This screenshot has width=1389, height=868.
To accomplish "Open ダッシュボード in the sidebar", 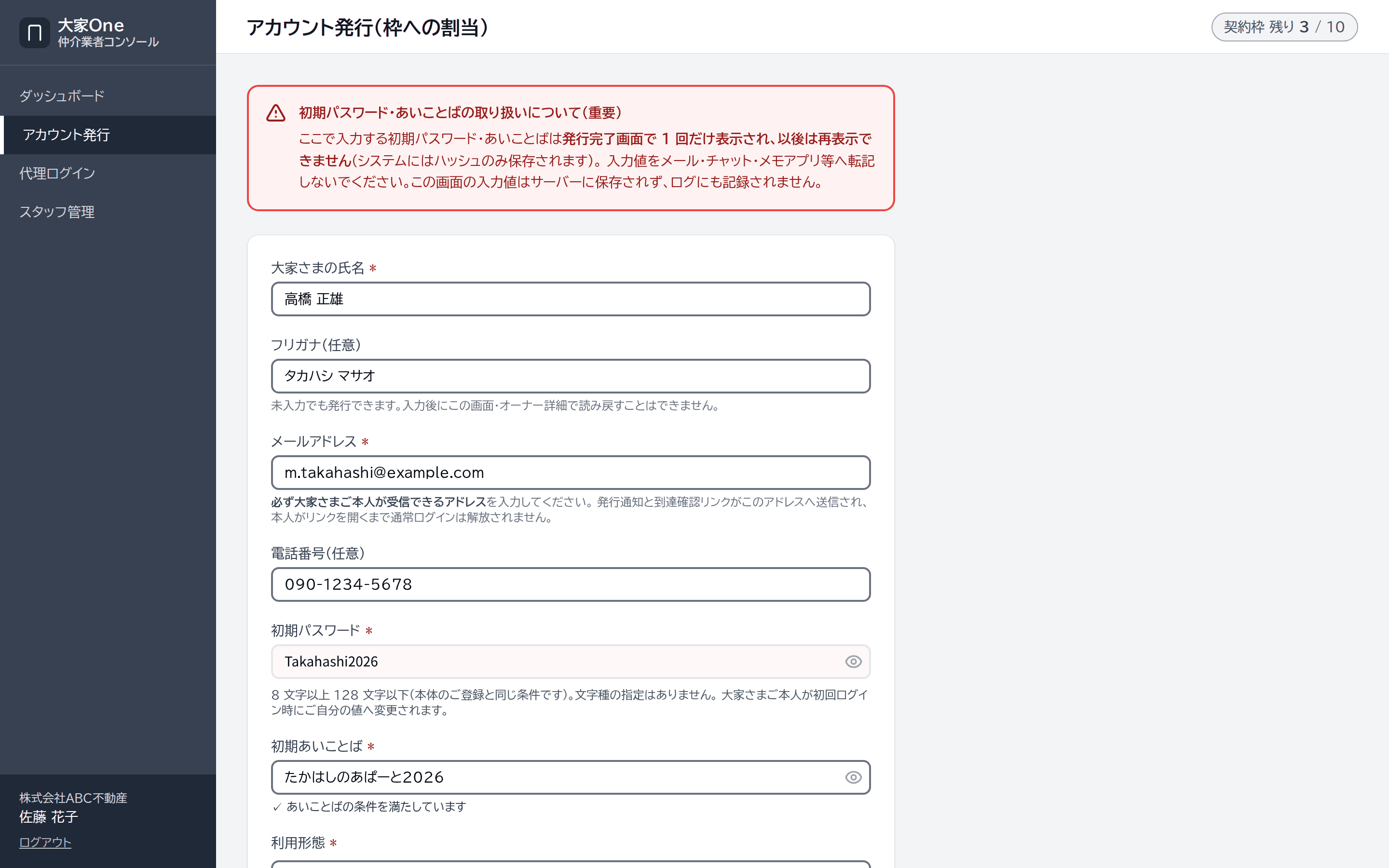I will pyautogui.click(x=108, y=96).
